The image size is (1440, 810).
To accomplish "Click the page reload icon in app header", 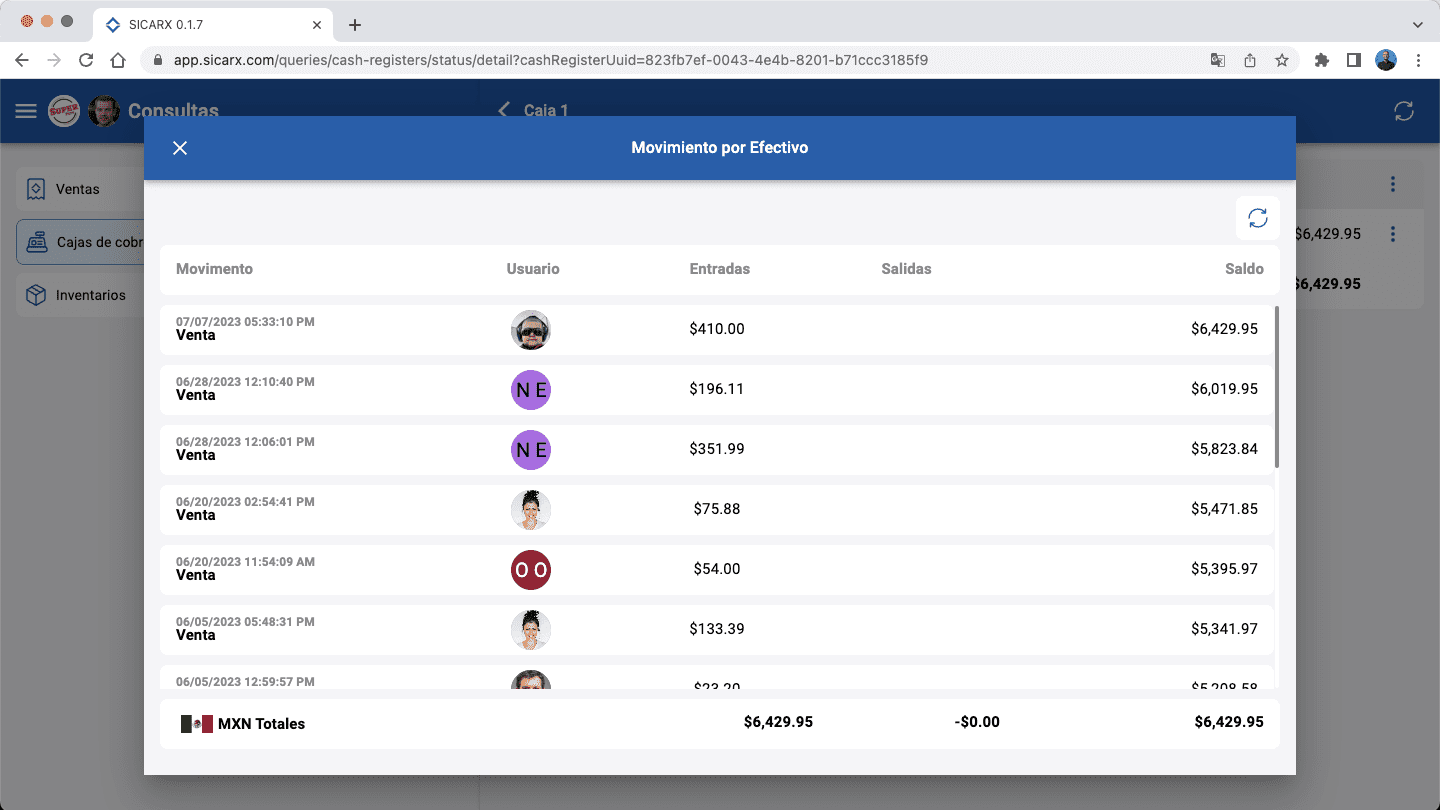I will pos(1404,111).
